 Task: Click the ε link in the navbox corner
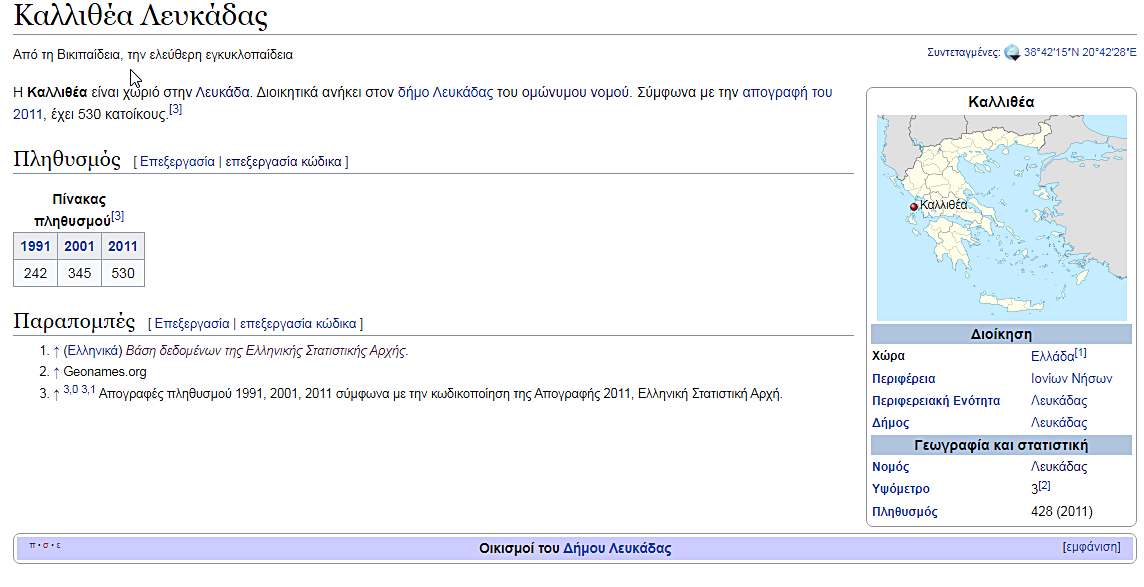58,546
